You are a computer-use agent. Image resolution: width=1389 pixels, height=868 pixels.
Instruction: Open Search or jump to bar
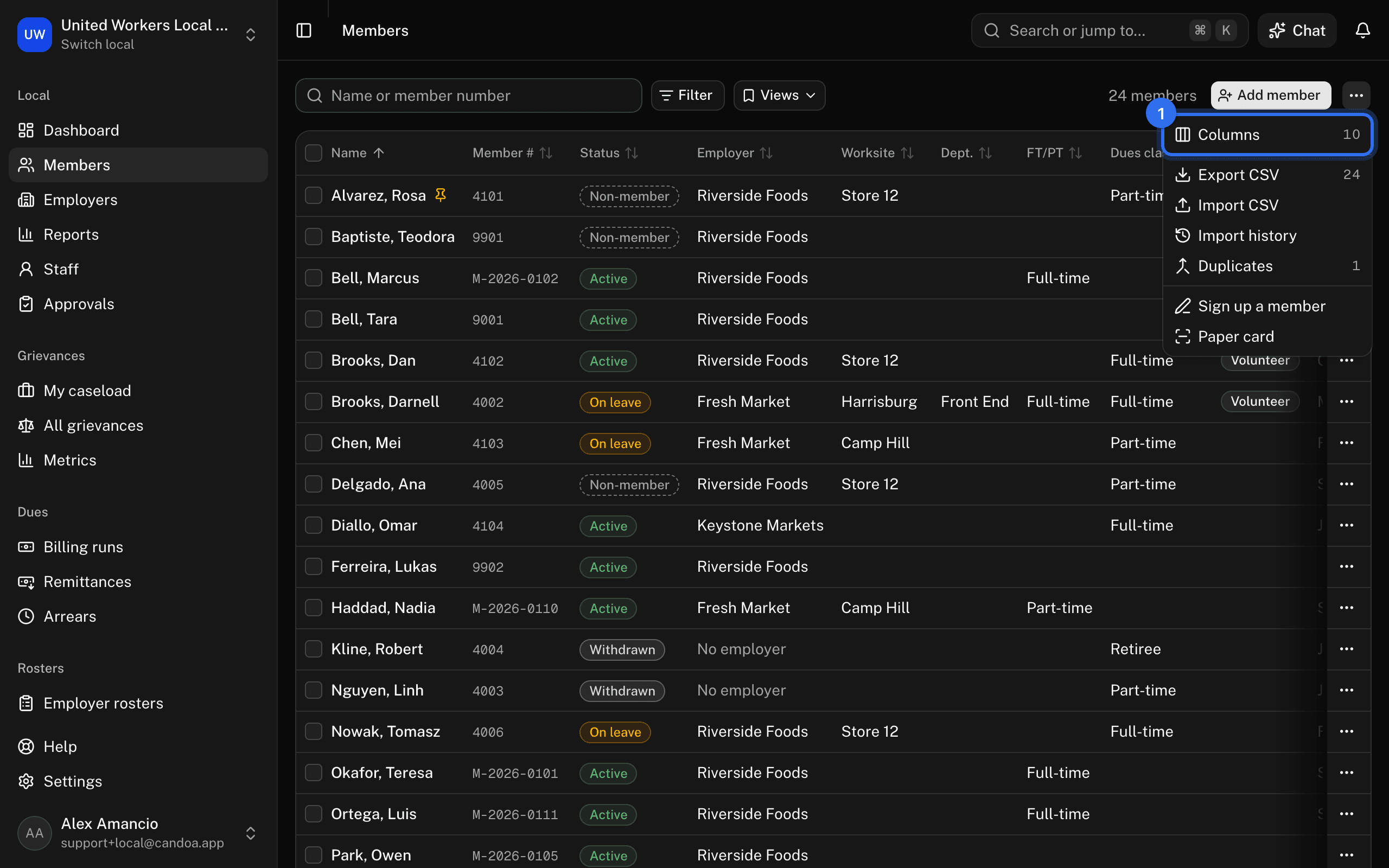click(x=1110, y=30)
